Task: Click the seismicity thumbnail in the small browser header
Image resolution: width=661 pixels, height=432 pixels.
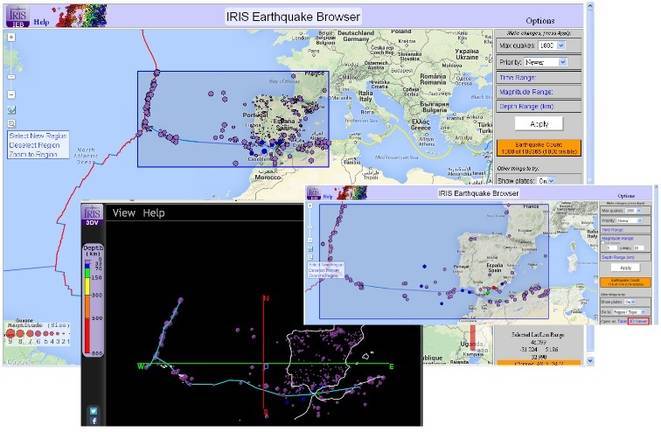Action: 352,193
